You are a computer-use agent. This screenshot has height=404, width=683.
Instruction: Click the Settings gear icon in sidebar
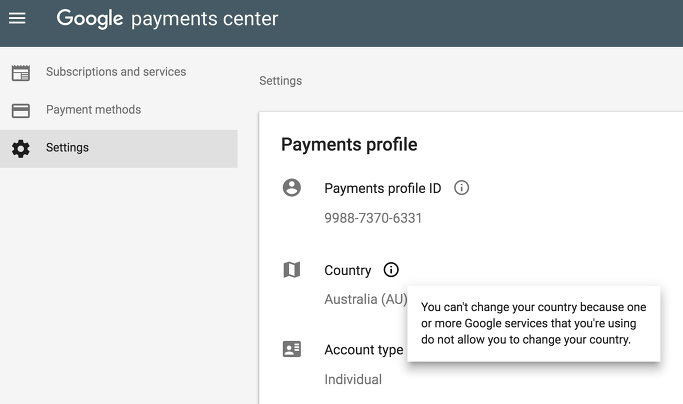[x=20, y=148]
